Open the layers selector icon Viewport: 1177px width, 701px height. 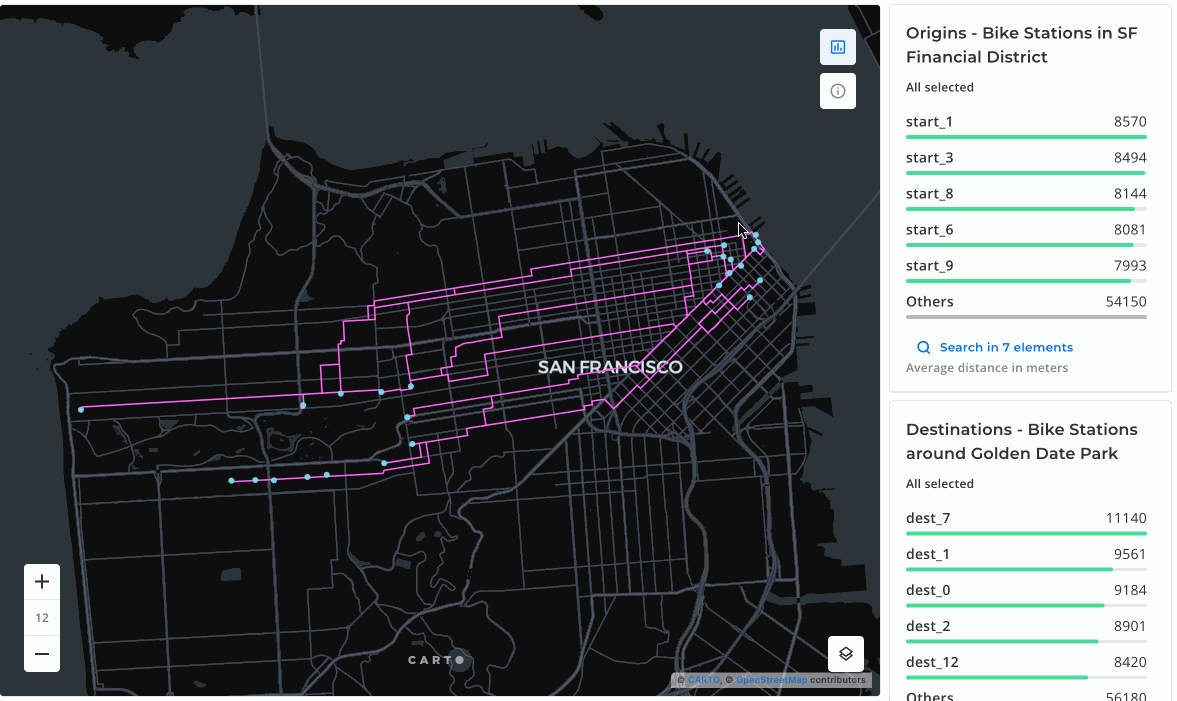pos(845,654)
